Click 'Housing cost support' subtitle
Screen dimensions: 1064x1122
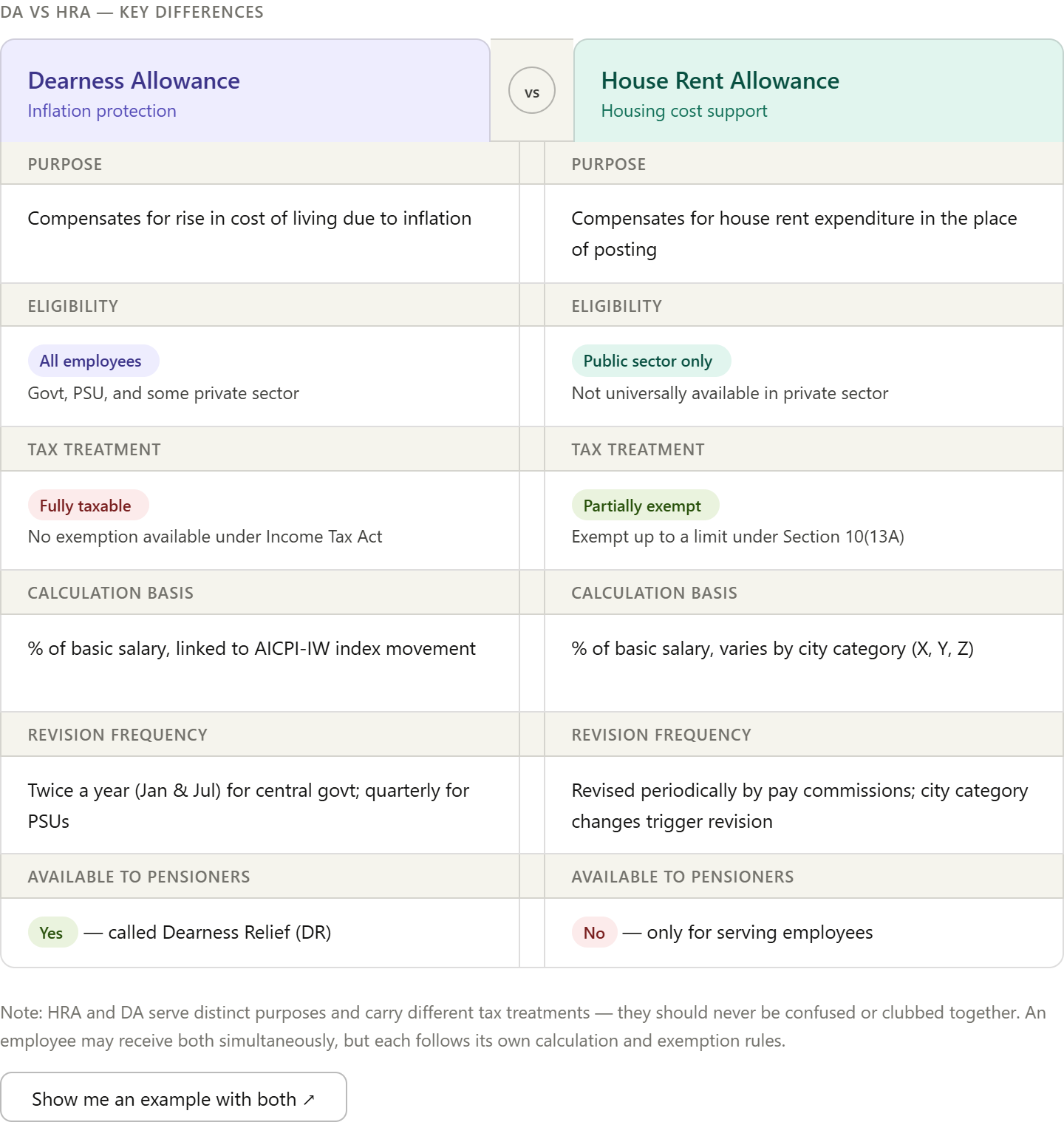pos(683,111)
